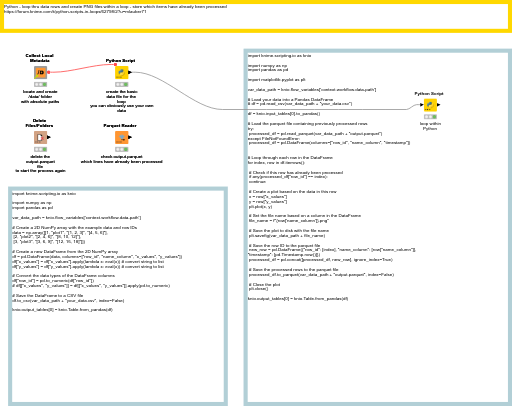Click the status traffic light under Parquet Reader
This screenshot has width=512, height=406.
(121, 150)
